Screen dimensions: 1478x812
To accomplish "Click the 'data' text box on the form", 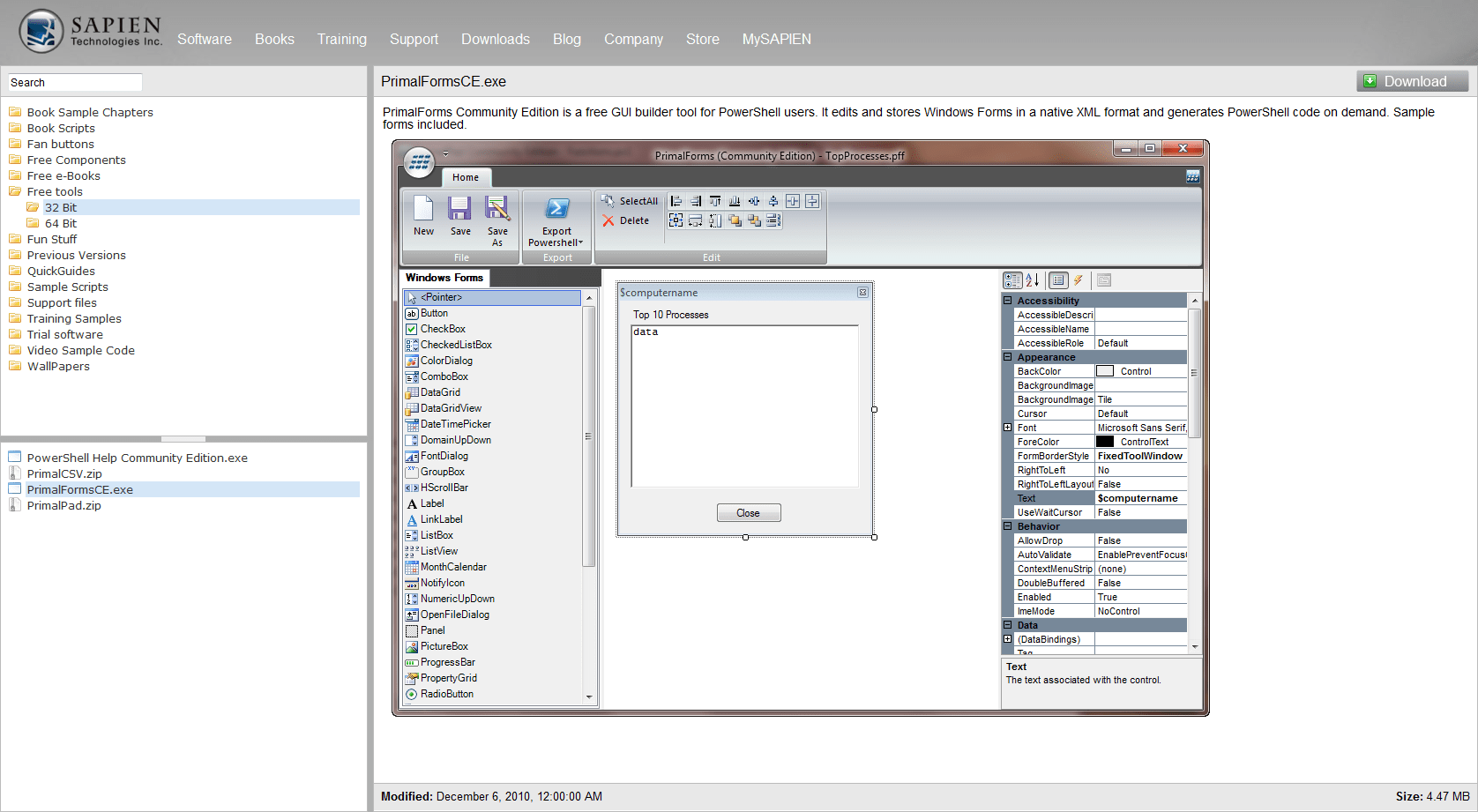I will click(x=745, y=406).
